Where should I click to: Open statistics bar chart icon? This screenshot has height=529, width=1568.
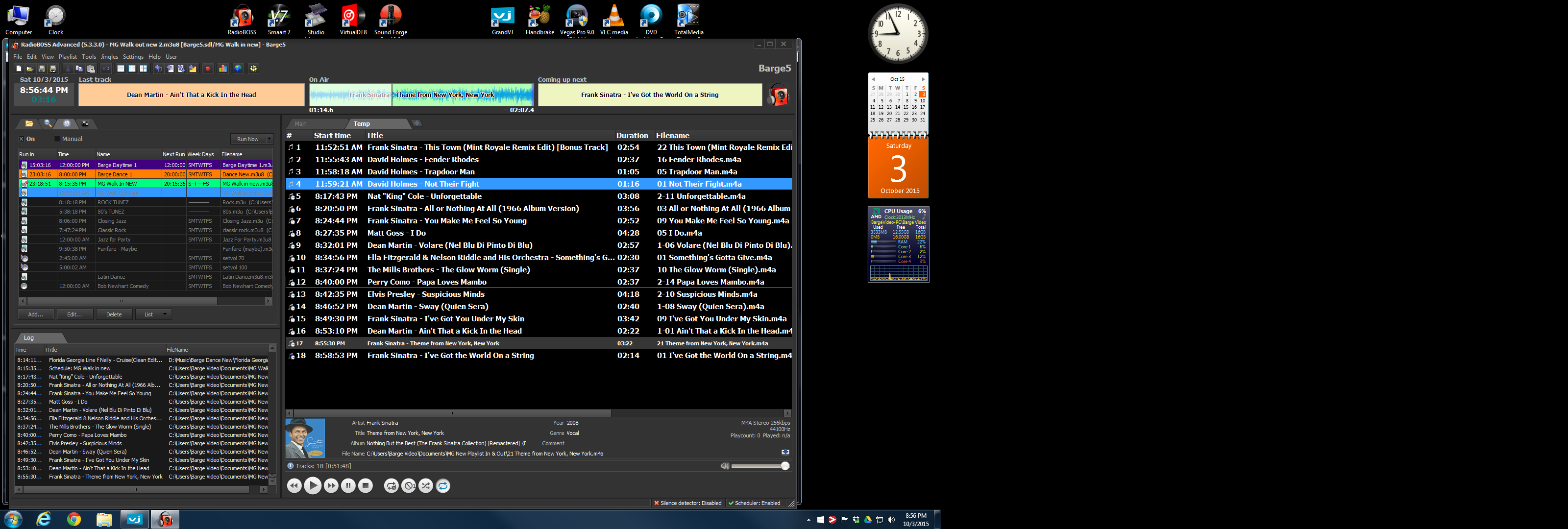click(223, 69)
